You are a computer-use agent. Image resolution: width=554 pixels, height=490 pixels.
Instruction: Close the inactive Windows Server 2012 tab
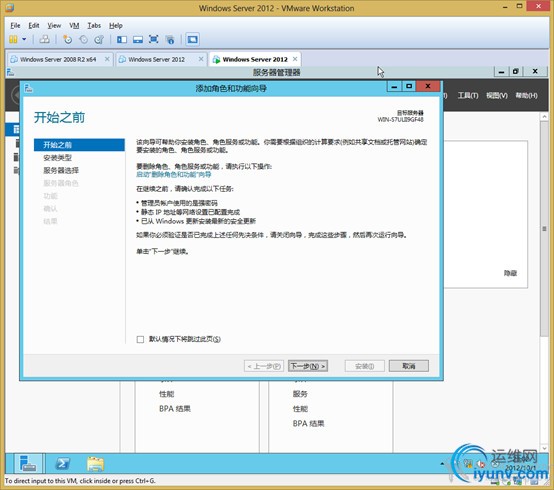[x=201, y=59]
